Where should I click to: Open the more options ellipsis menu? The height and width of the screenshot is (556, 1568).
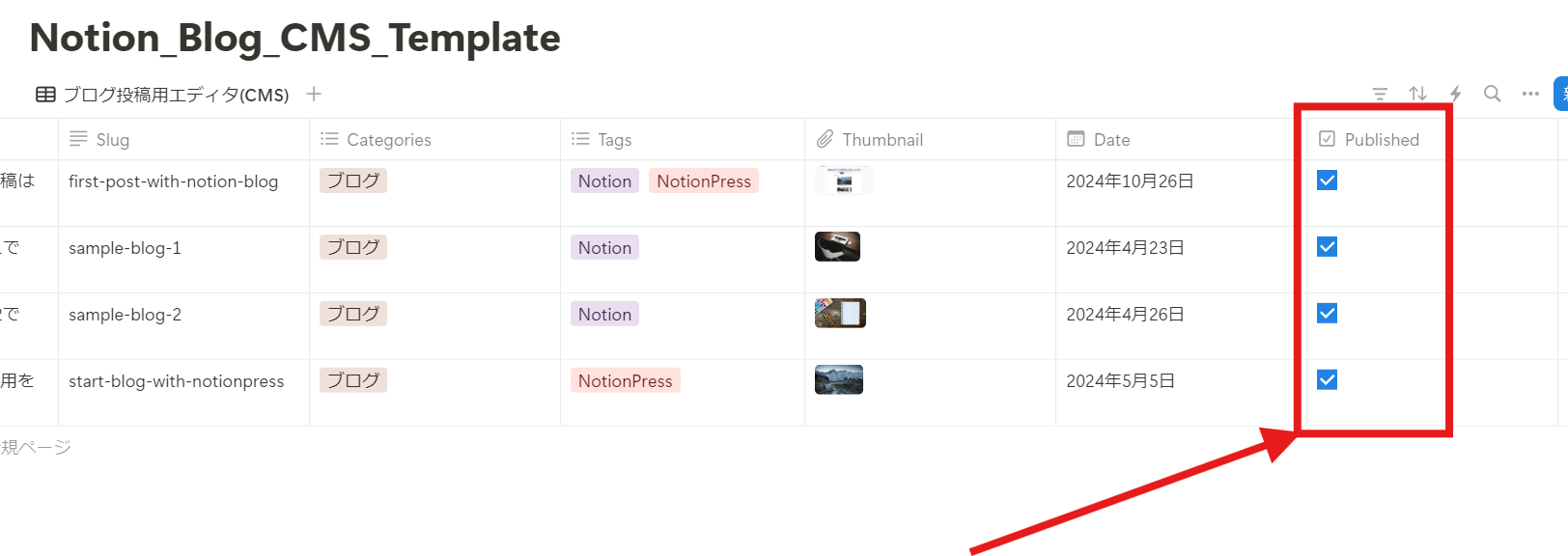(1529, 94)
